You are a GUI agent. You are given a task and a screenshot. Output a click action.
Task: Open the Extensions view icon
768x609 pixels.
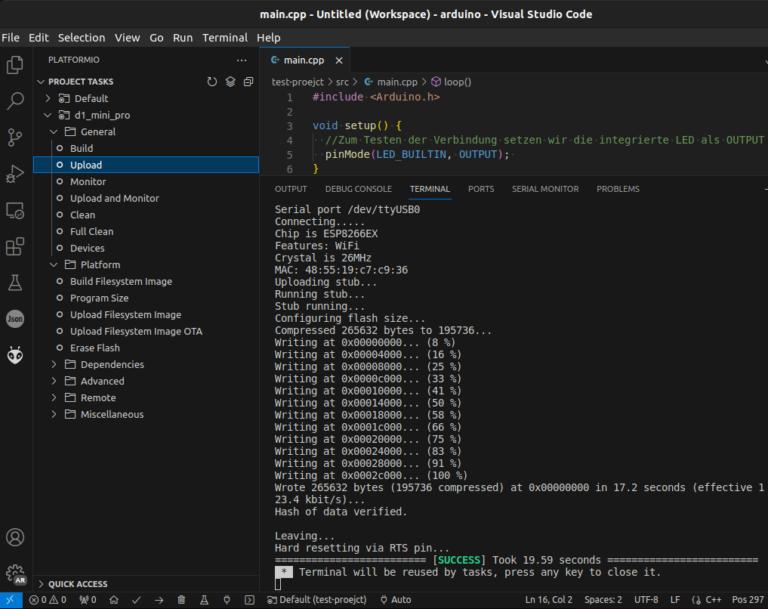pyautogui.click(x=15, y=246)
